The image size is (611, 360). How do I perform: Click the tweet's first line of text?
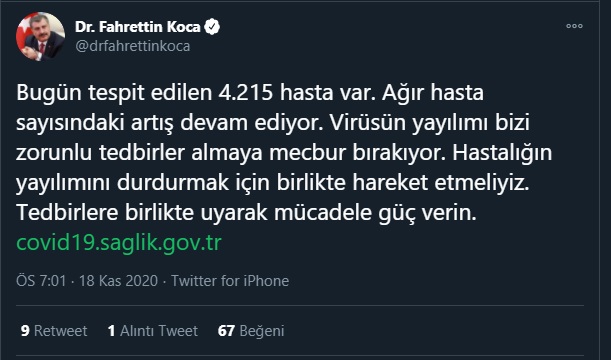pyautogui.click(x=250, y=94)
